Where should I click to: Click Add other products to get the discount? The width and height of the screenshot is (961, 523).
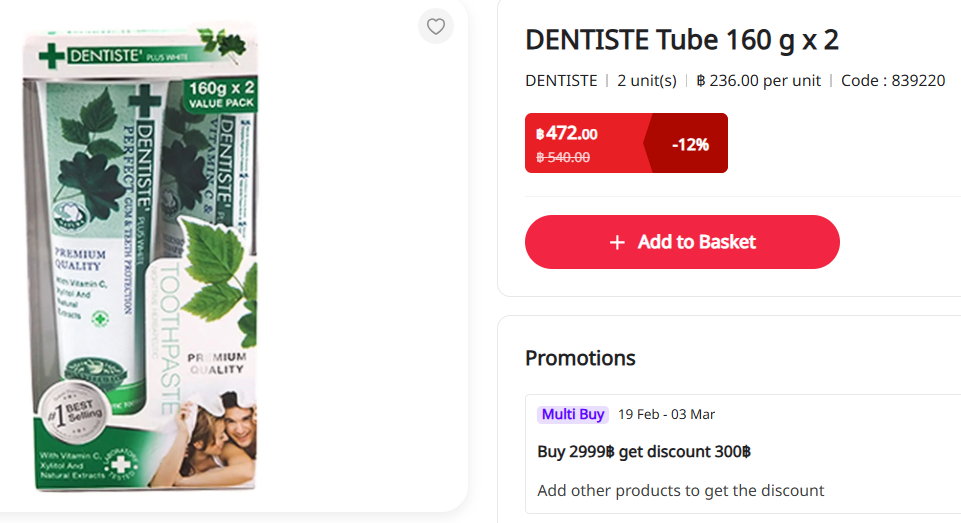(x=680, y=490)
